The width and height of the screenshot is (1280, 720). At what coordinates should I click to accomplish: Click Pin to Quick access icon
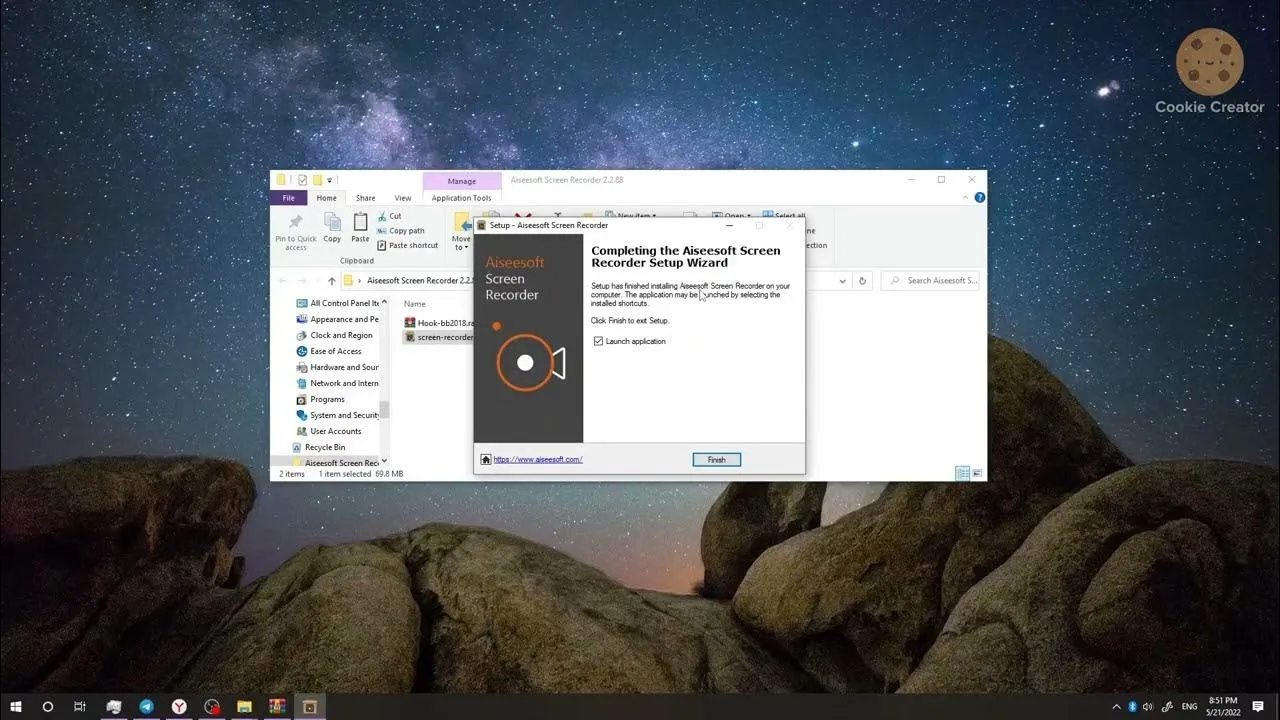295,222
